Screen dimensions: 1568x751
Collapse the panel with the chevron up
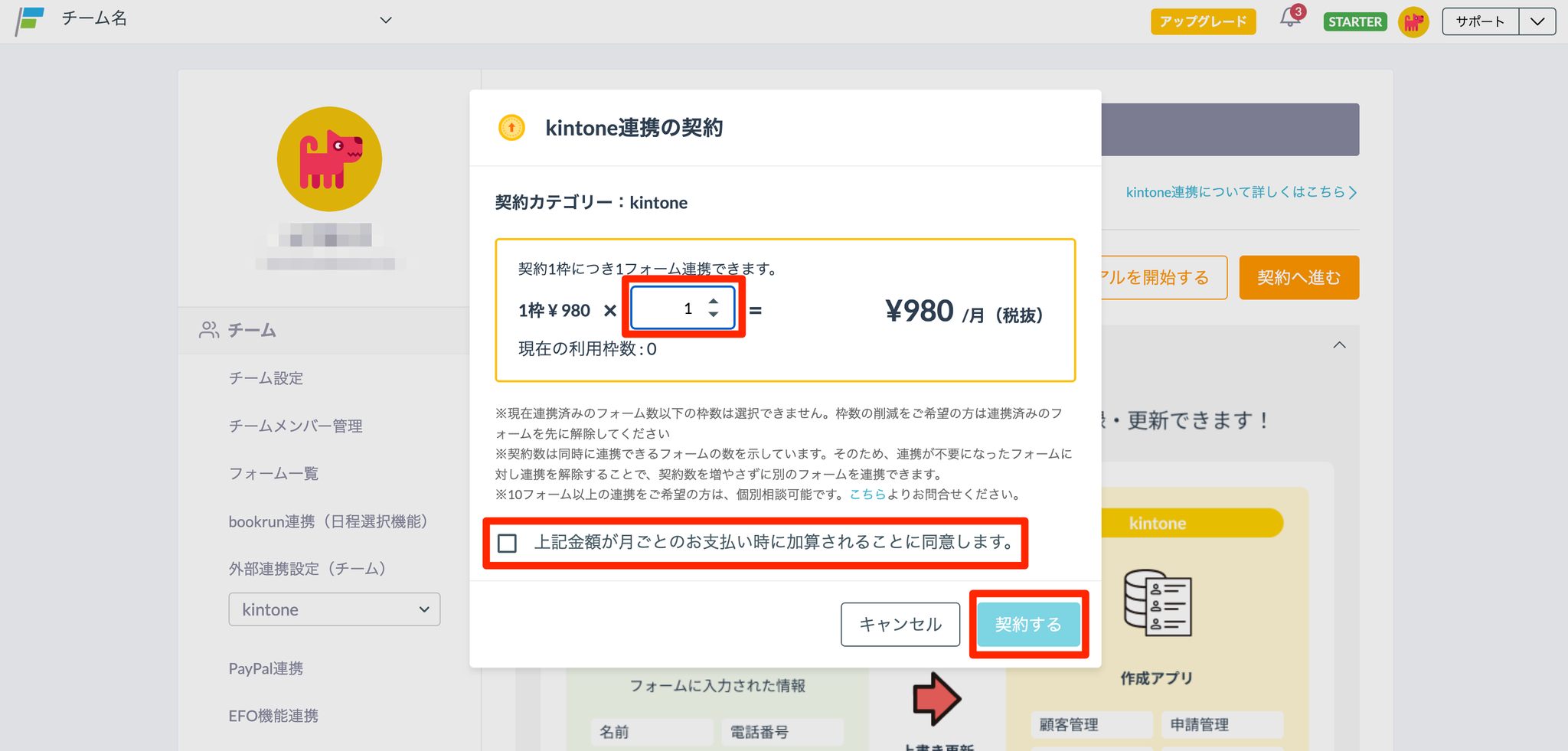[x=1339, y=345]
